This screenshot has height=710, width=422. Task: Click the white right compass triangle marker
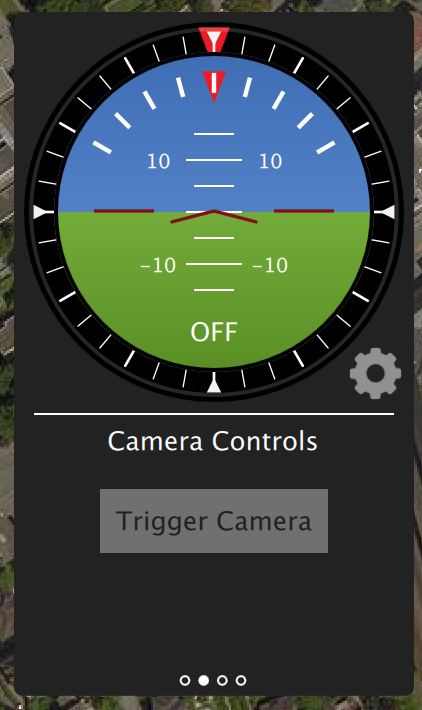click(384, 212)
